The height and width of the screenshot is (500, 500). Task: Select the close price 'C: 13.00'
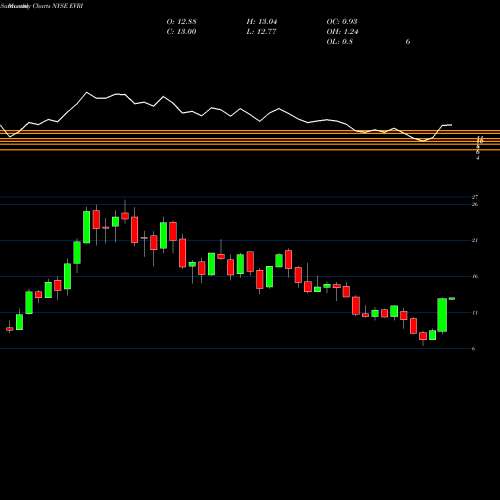coord(181,32)
